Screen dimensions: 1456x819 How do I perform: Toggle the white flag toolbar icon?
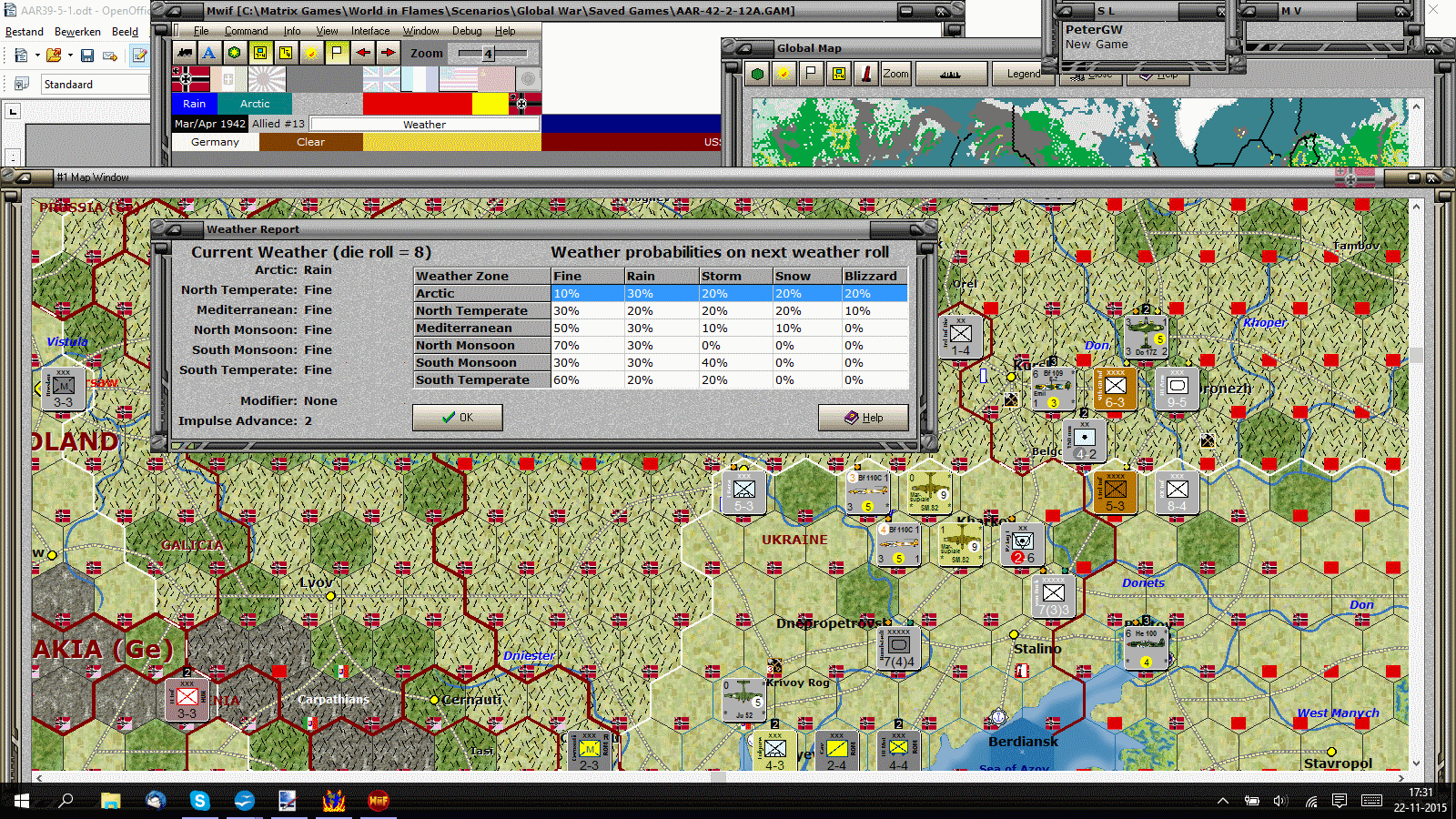click(x=337, y=53)
